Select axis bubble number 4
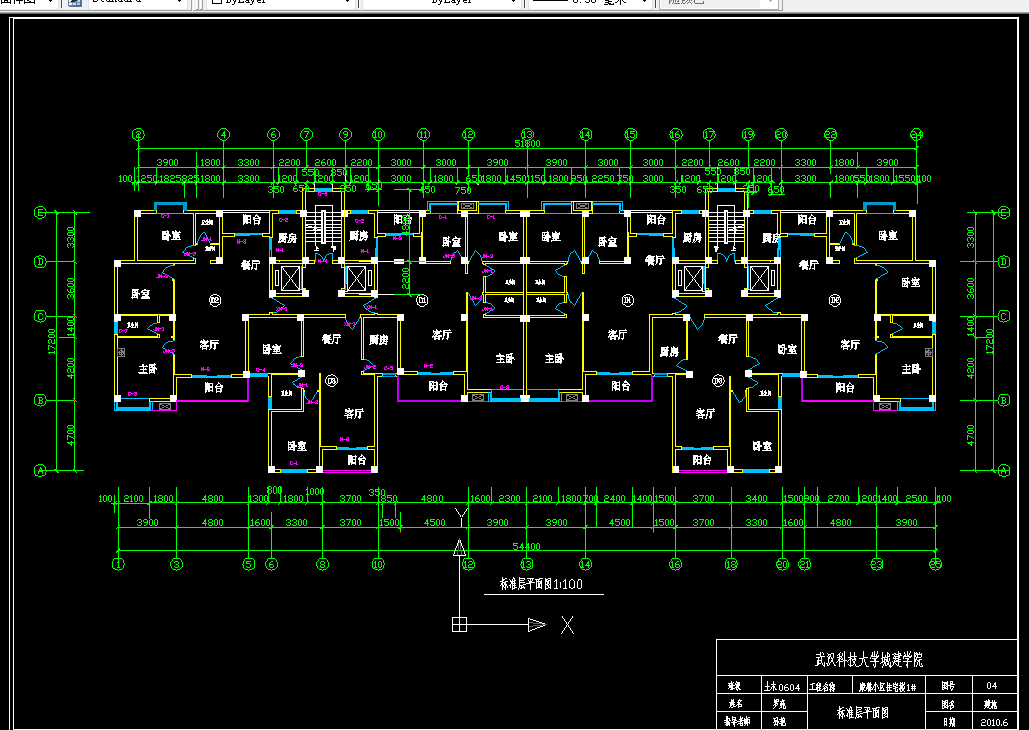 tap(224, 135)
